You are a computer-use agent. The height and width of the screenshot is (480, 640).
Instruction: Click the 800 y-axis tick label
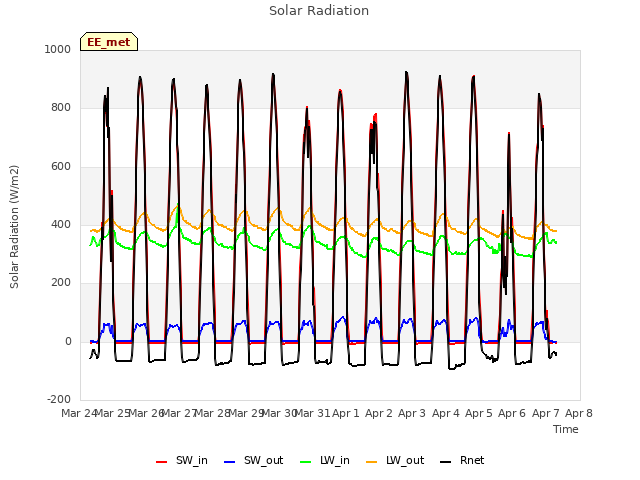(61, 108)
